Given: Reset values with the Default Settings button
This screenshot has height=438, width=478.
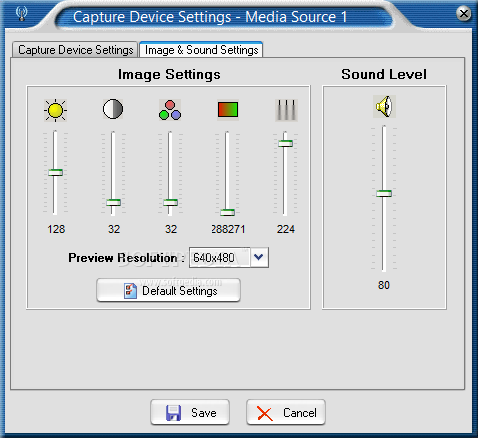Looking at the screenshot, I should pos(168,290).
